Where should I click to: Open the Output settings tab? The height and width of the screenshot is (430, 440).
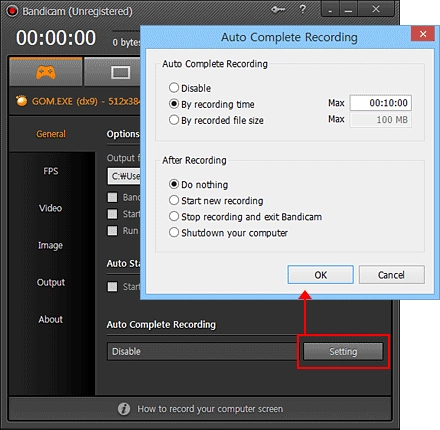pyautogui.click(x=51, y=282)
